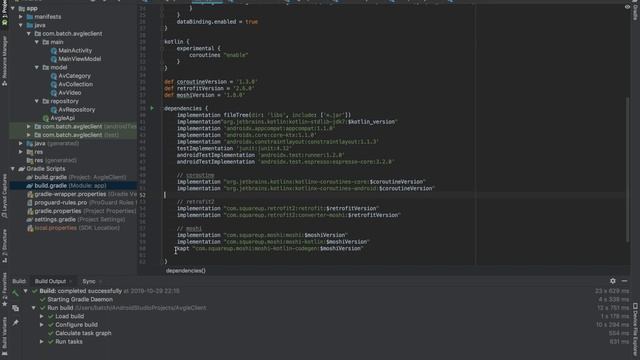Image resolution: width=640 pixels, height=360 pixels.
Task: Open Device File Explorer side panel
Action: click(636, 328)
